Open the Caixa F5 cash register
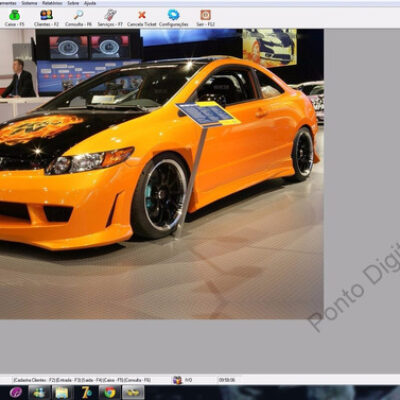400x400 pixels. click(x=14, y=18)
